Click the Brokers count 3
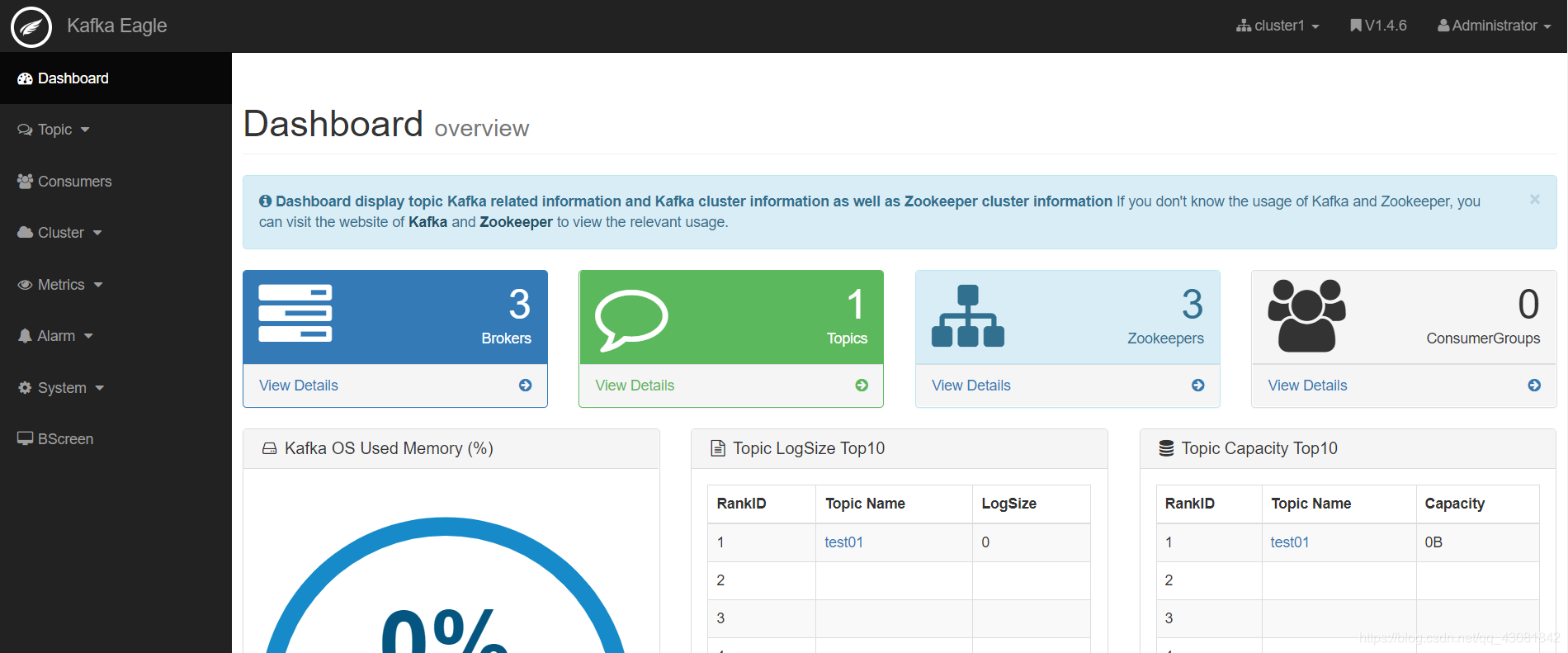Image resolution: width=1568 pixels, height=653 pixels. 520,305
